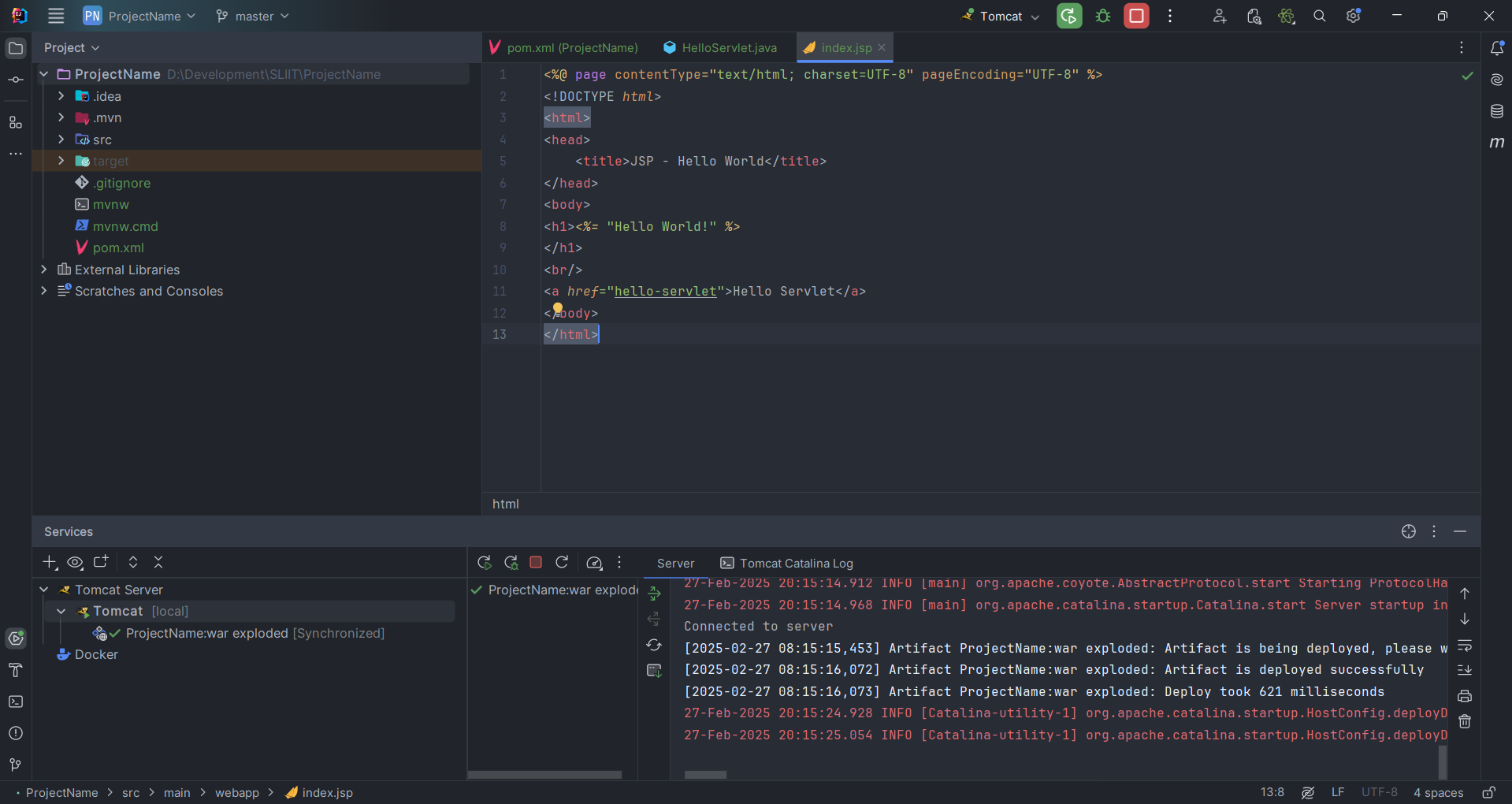Open the Database tool window
The width and height of the screenshot is (1512, 804).
(x=1496, y=111)
